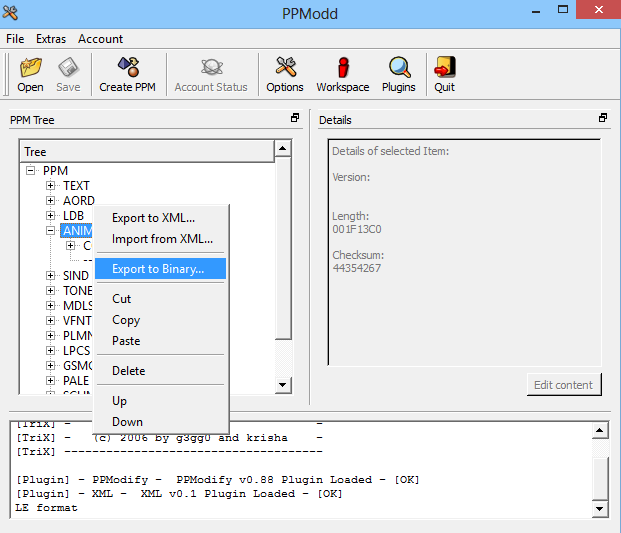Click tree scrollbar up arrow
621x533 pixels.
click(283, 148)
